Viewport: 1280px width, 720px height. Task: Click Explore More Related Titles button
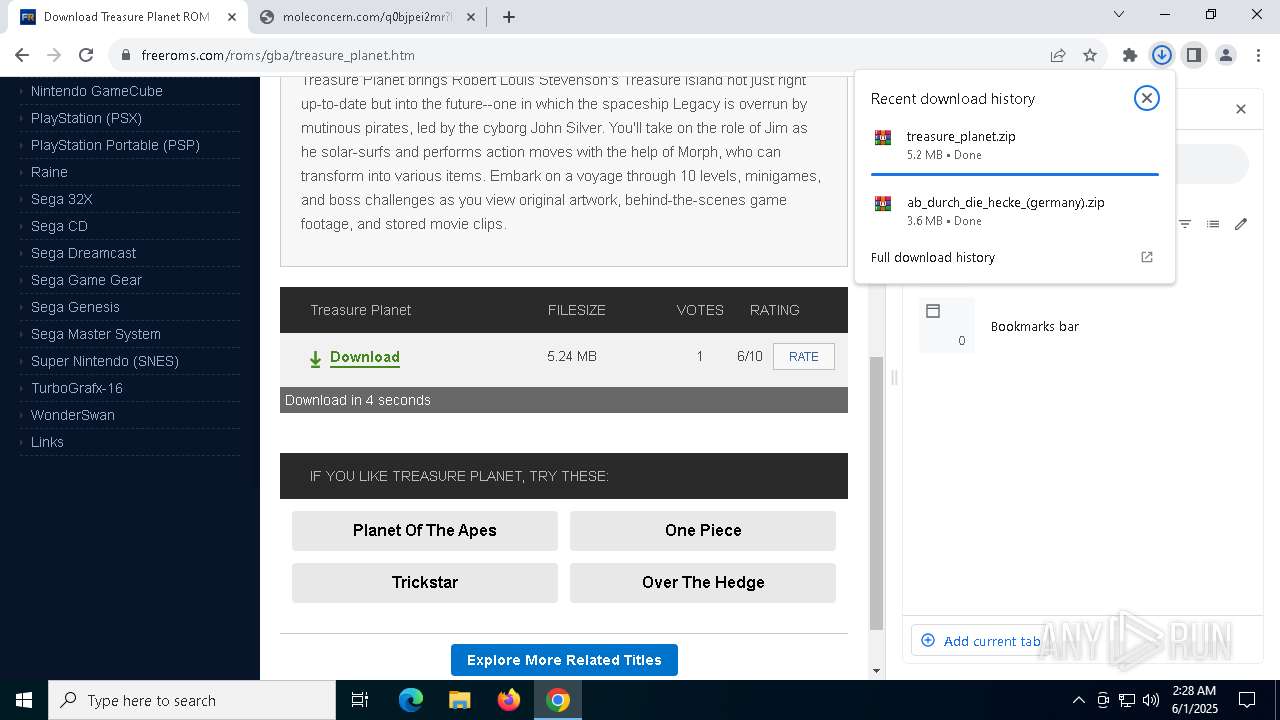(564, 660)
